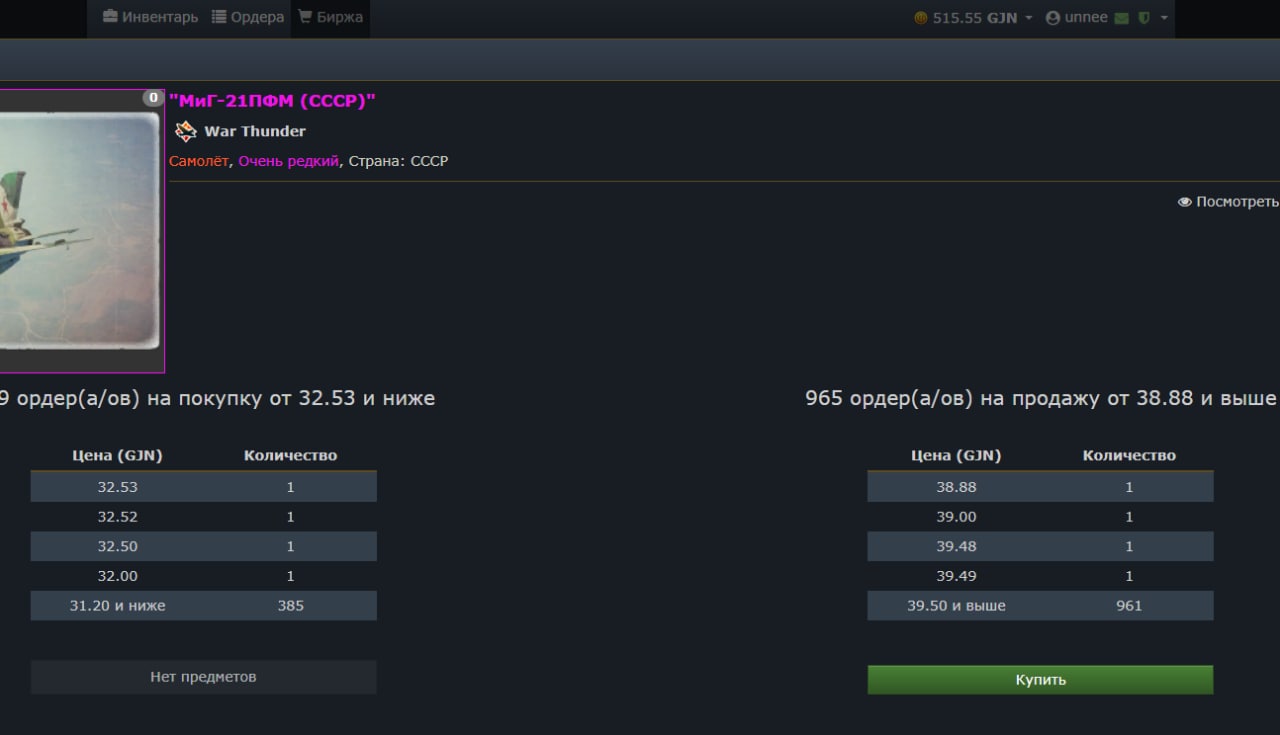Click the green shield icon

(1144, 18)
